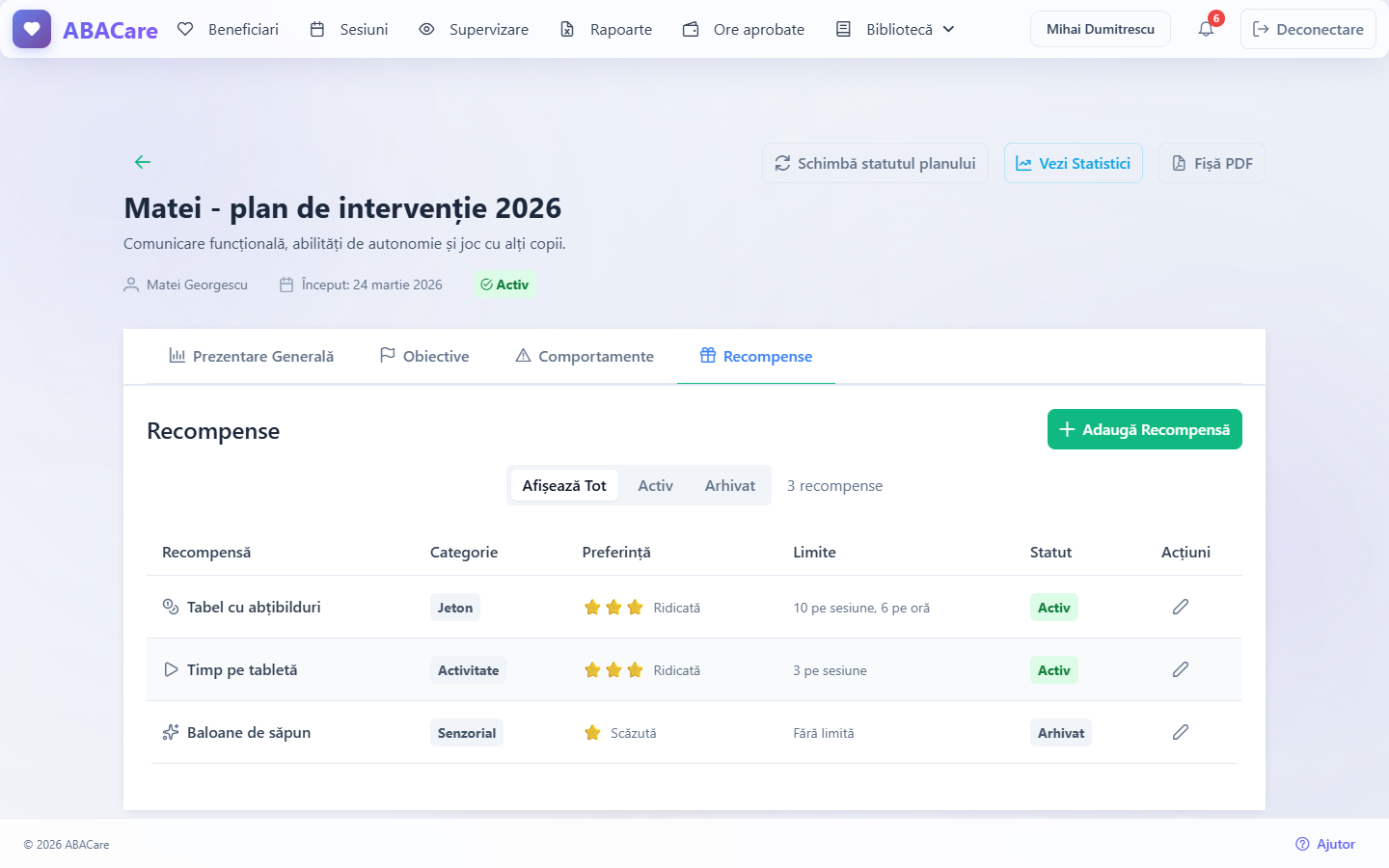Open Vezi Statistici
This screenshot has height=868, width=1389.
tap(1074, 163)
